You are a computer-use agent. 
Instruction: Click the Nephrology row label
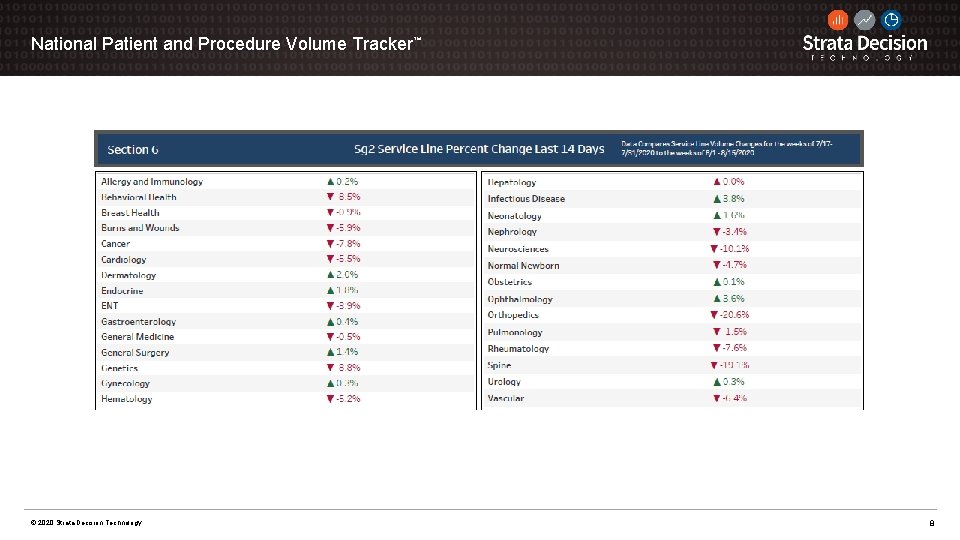pyautogui.click(x=512, y=232)
